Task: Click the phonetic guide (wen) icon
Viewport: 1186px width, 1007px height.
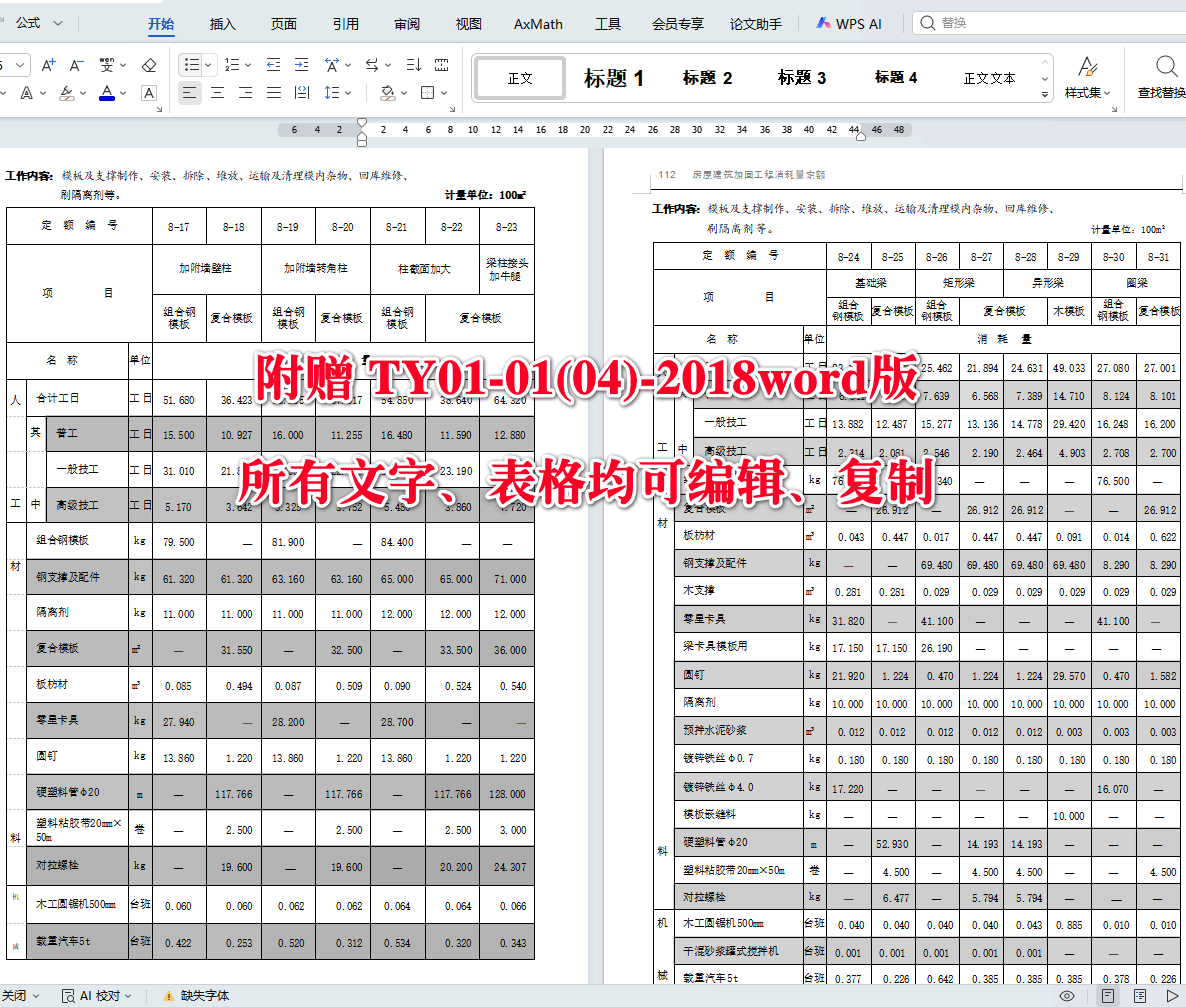Action: coord(107,65)
